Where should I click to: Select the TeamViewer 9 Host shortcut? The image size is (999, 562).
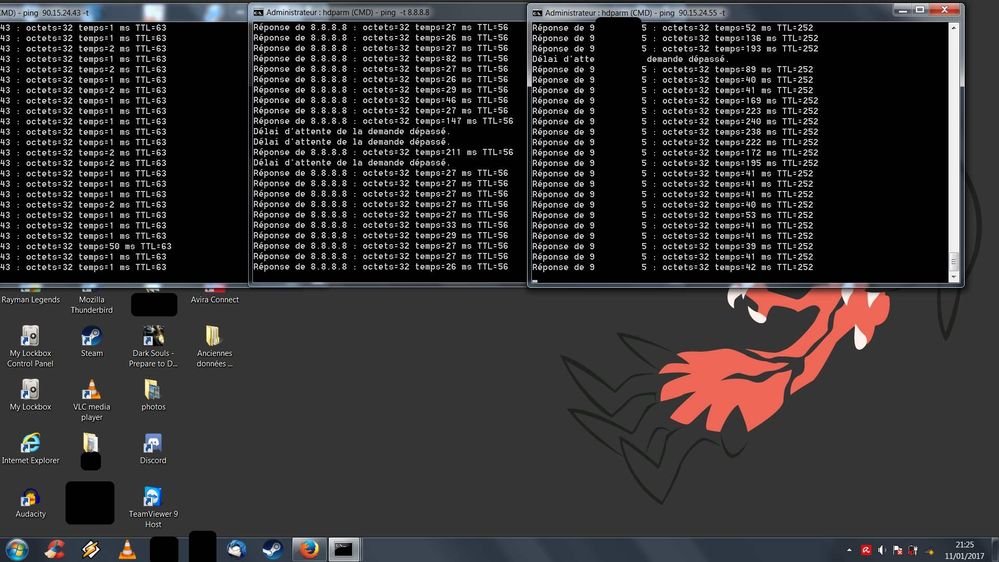coord(153,507)
